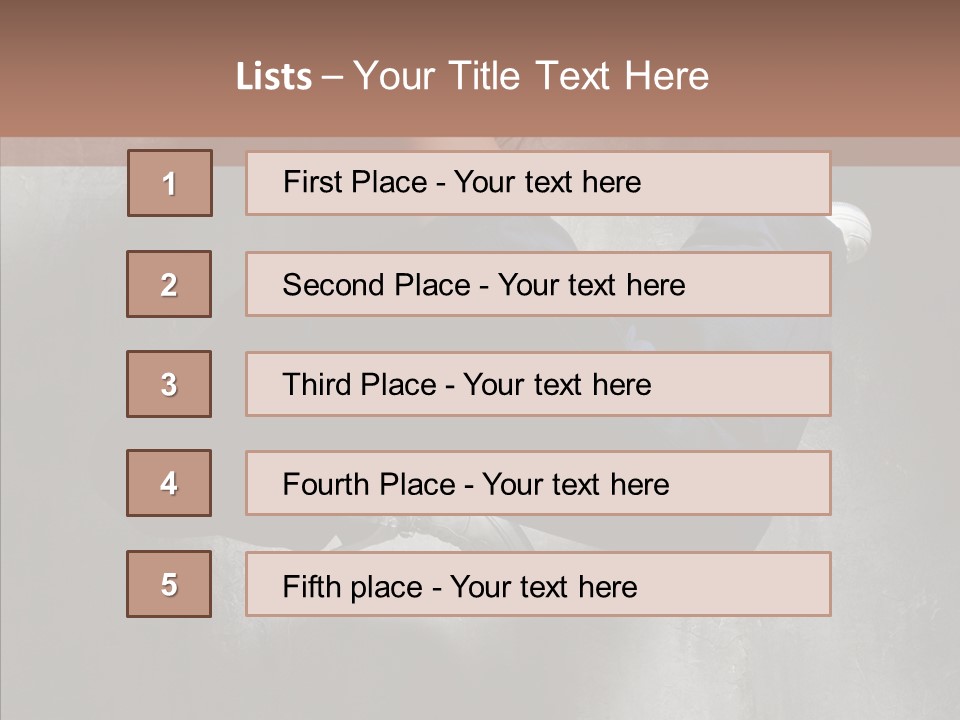Image resolution: width=960 pixels, height=720 pixels.
Task: Click the soccer ball in background photo
Action: pos(850,228)
